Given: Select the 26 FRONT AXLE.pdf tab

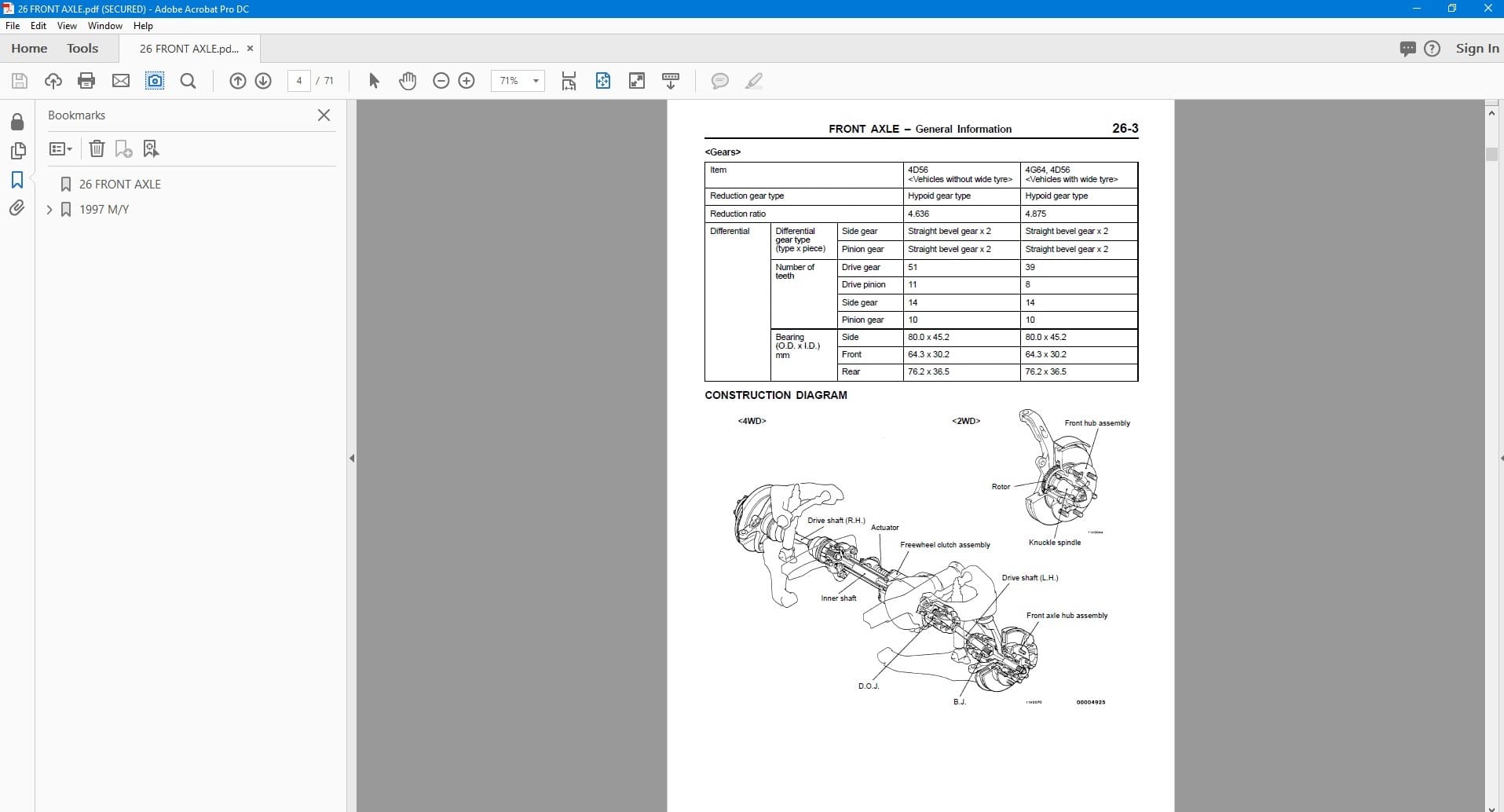Looking at the screenshot, I should tap(188, 49).
